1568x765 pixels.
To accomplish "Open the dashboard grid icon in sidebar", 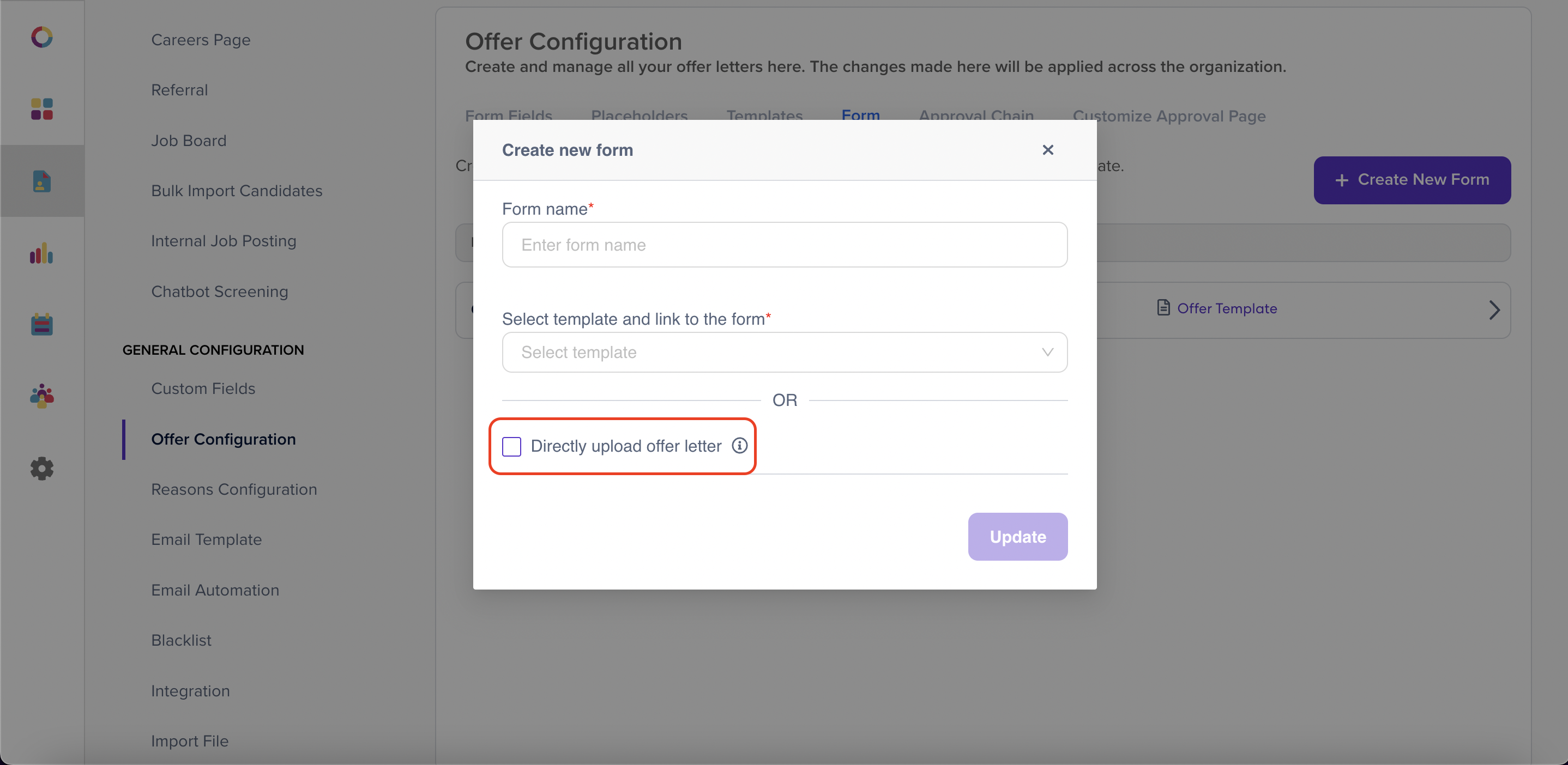I will [x=42, y=110].
